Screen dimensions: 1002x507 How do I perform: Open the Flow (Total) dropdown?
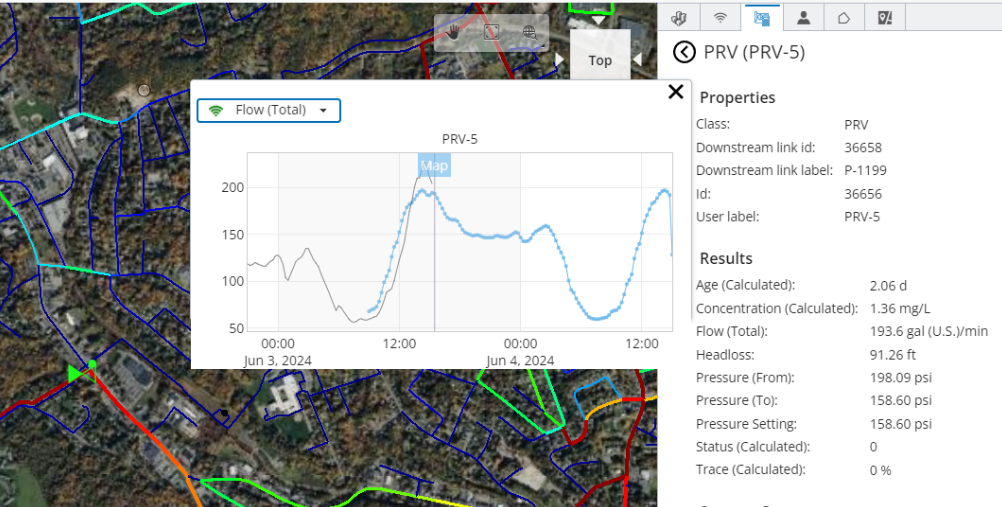click(268, 110)
